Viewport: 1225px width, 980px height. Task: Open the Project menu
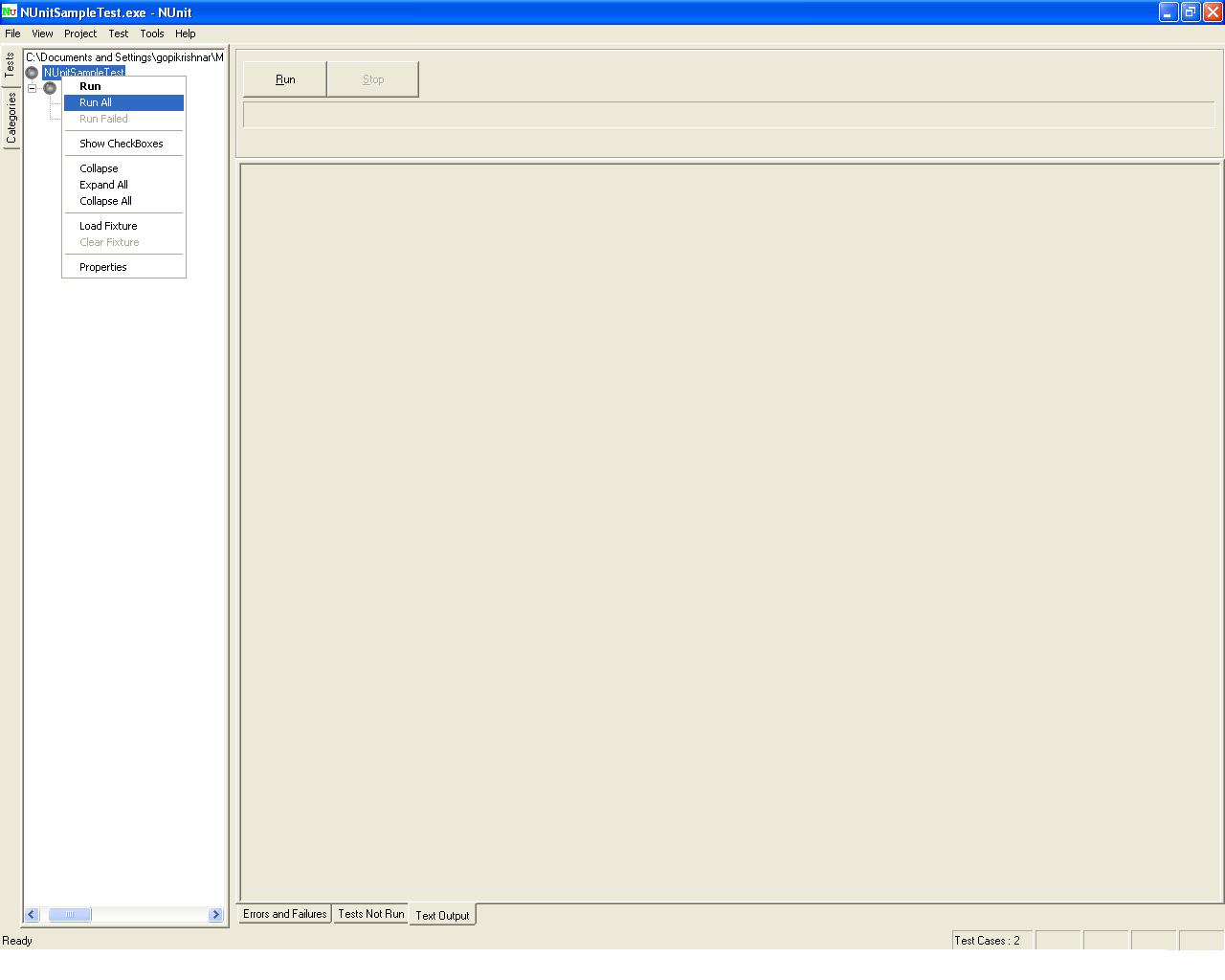80,33
